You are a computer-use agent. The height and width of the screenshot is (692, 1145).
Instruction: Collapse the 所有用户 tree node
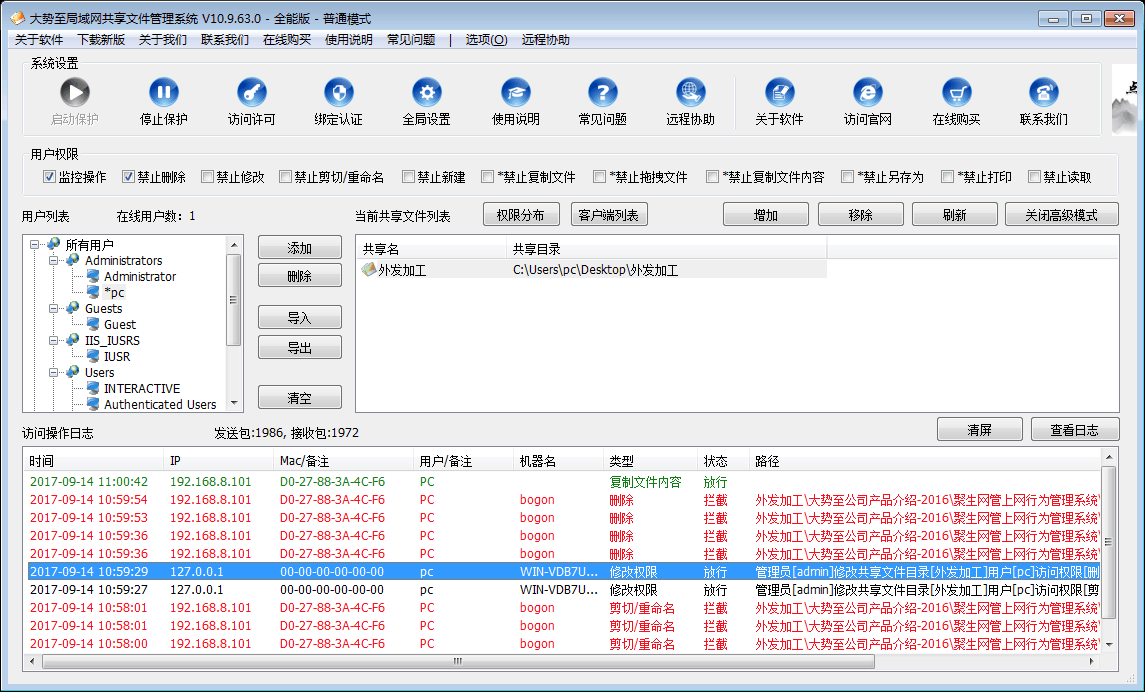pos(36,245)
